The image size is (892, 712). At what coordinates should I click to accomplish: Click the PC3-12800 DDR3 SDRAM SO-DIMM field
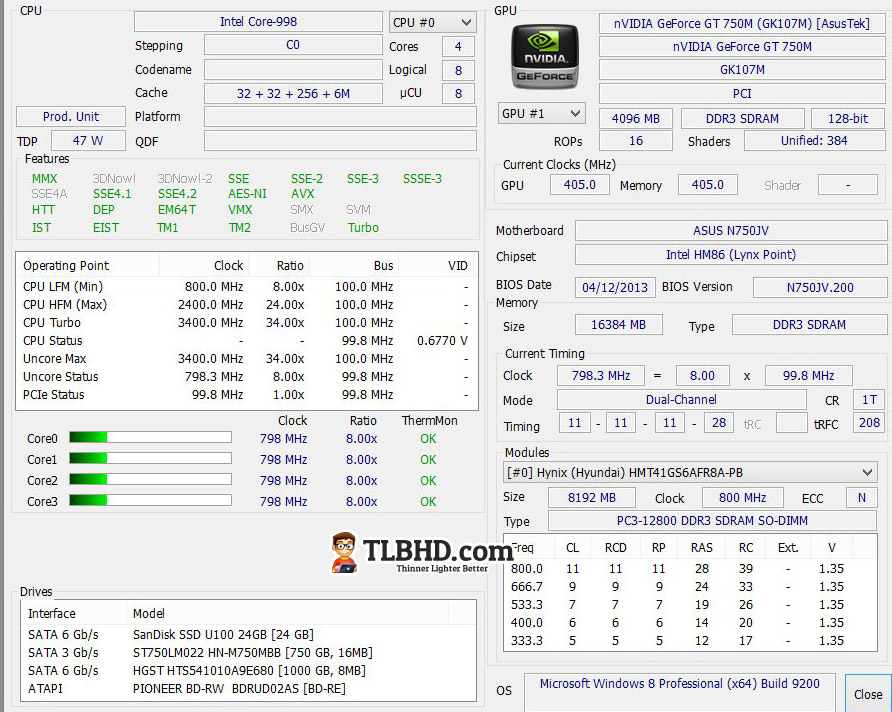click(712, 520)
